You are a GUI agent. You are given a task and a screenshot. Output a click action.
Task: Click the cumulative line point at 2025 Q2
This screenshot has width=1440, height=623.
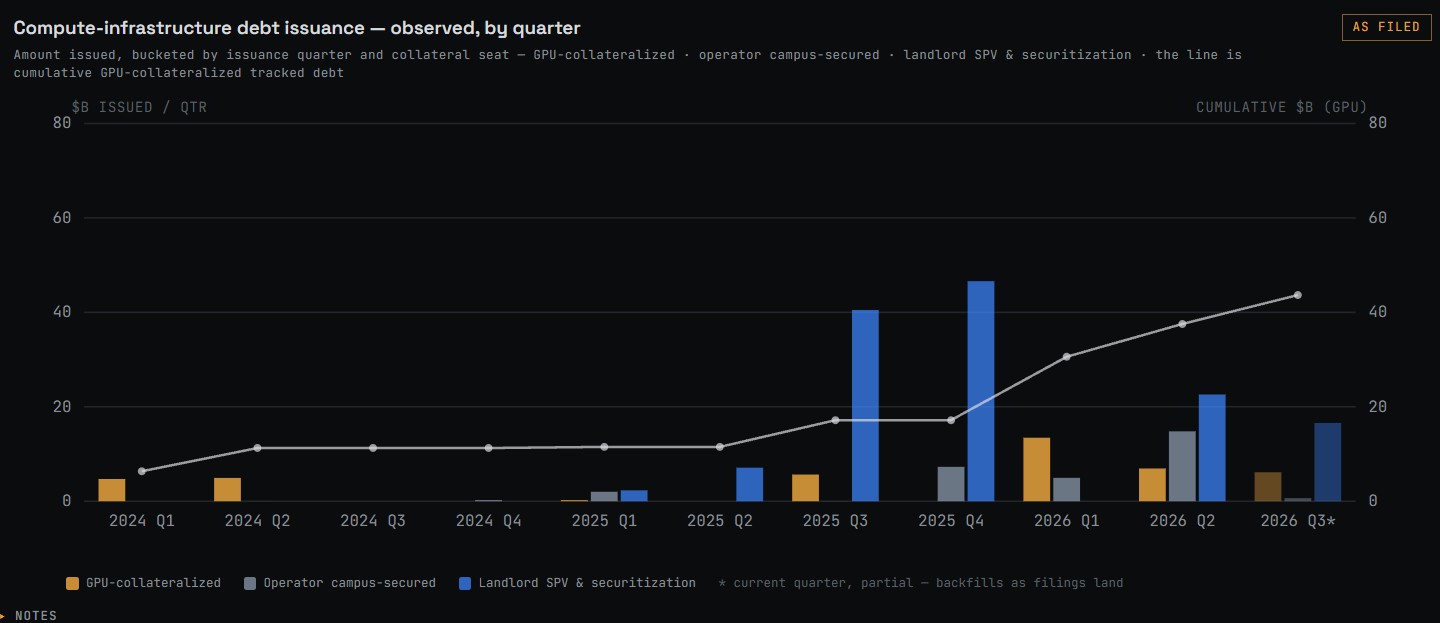[x=720, y=447]
